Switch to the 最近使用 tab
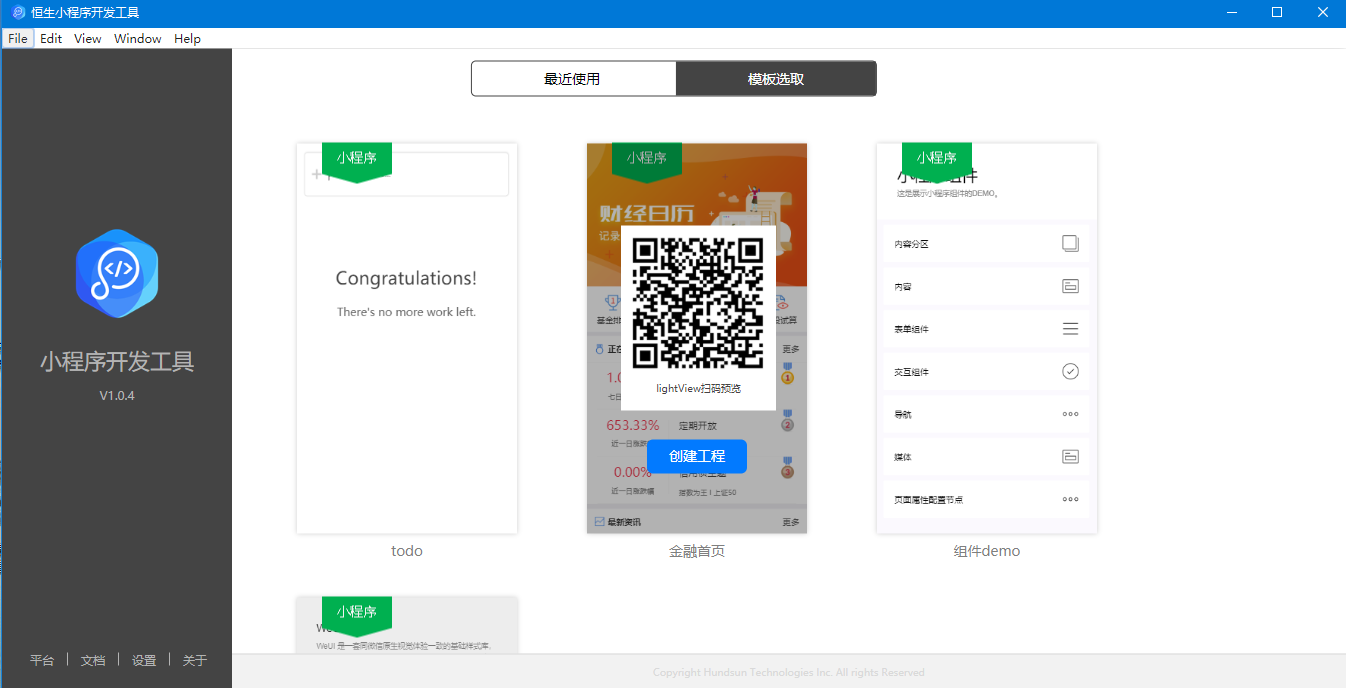 point(573,79)
